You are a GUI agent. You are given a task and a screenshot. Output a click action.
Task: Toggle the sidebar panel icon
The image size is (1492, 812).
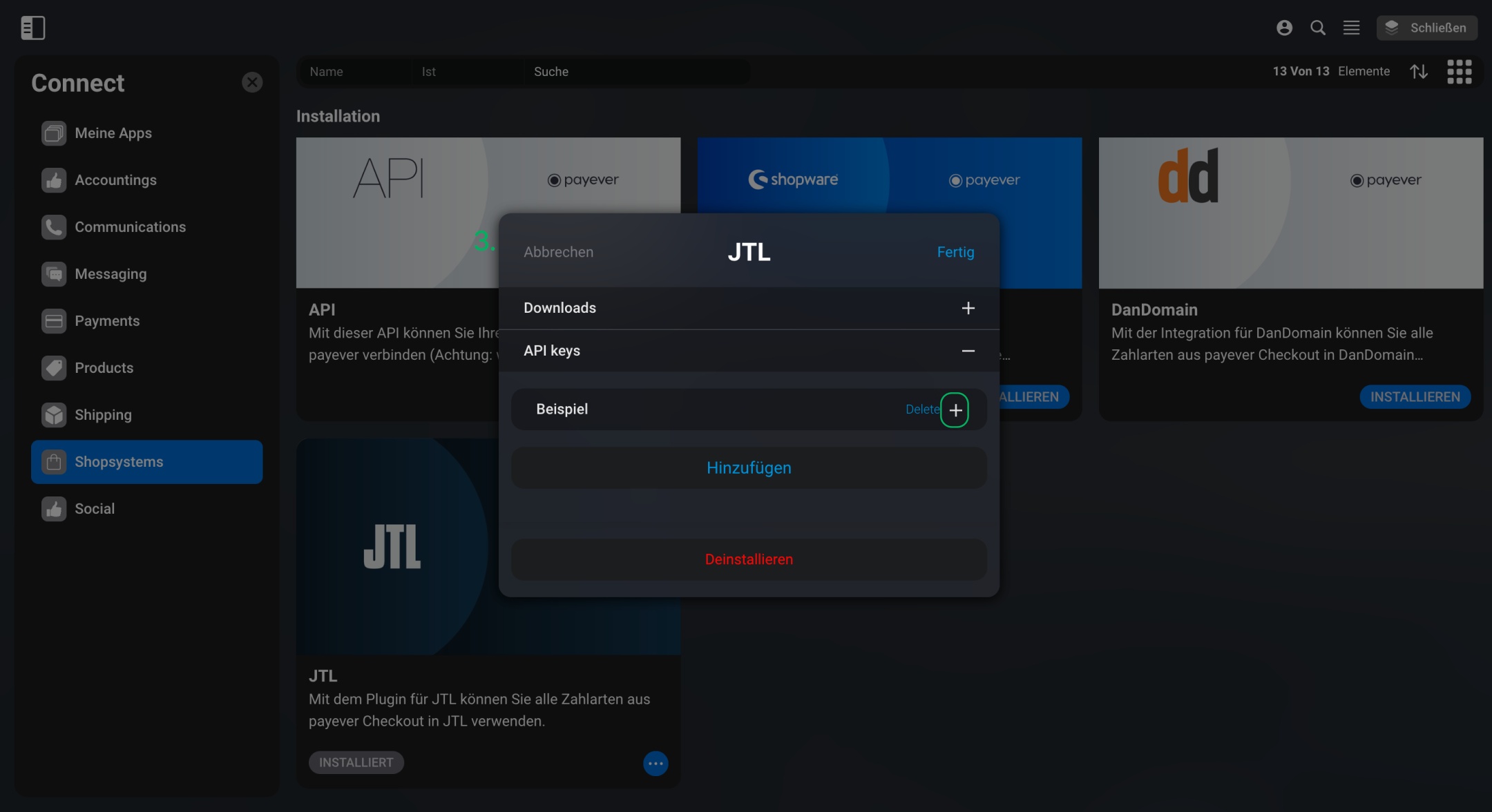pyautogui.click(x=33, y=28)
